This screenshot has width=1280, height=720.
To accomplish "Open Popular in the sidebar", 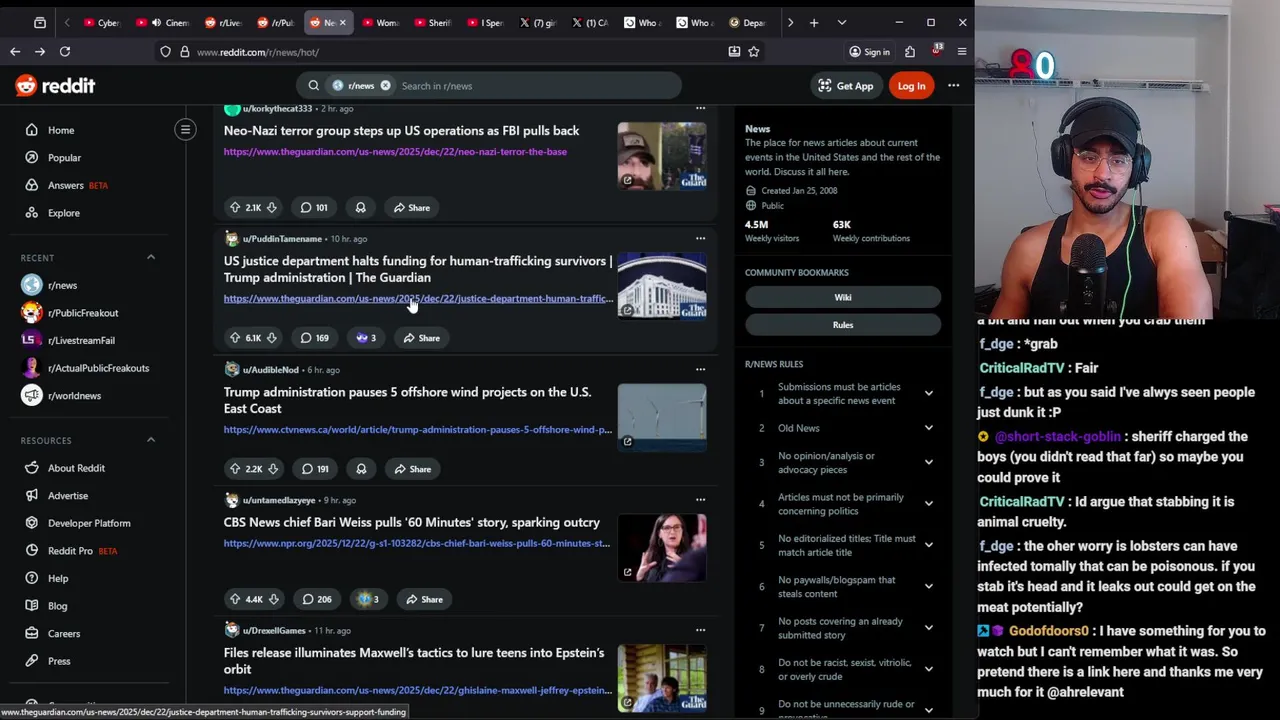I will (x=64, y=158).
